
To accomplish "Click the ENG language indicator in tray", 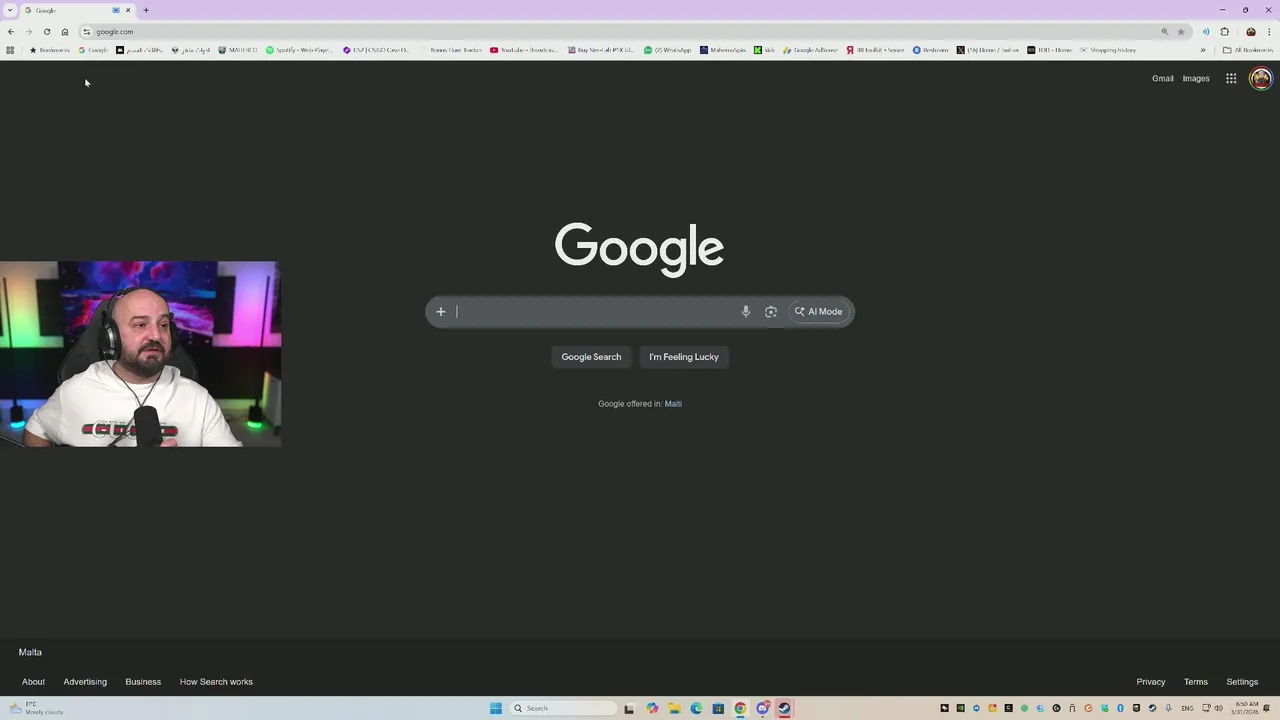I will pyautogui.click(x=1187, y=709).
